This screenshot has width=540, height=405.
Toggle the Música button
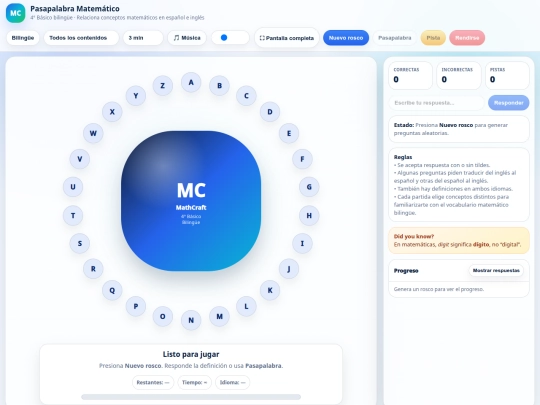(x=187, y=38)
